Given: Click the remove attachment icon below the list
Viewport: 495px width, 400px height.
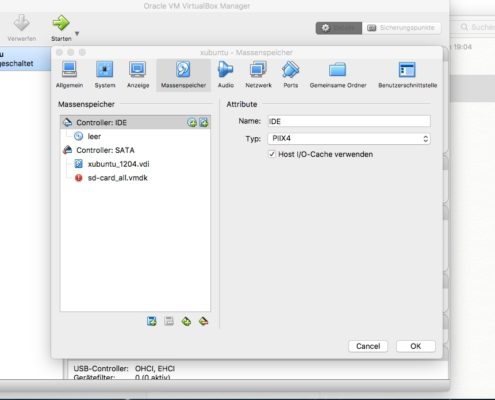Looking at the screenshot, I should (169, 321).
